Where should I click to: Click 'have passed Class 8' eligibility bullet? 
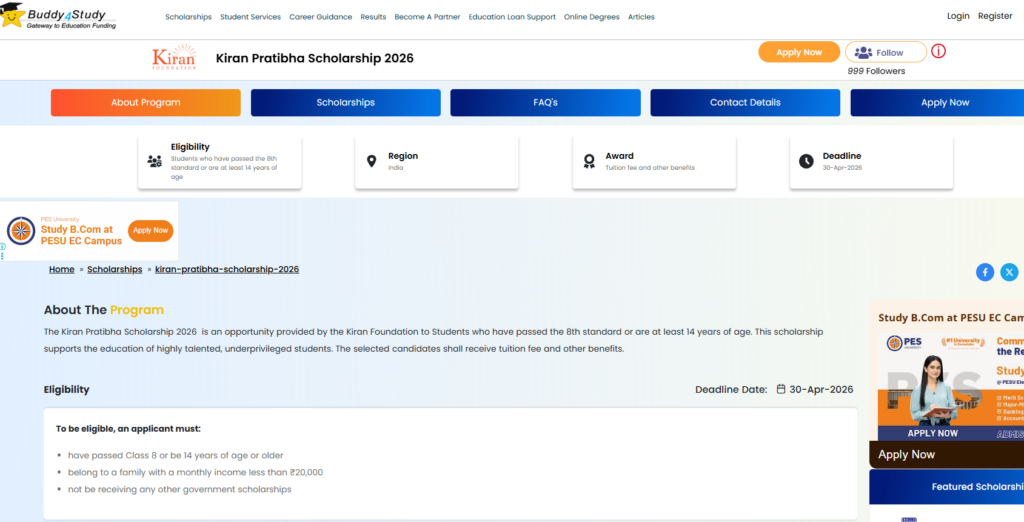(x=176, y=455)
